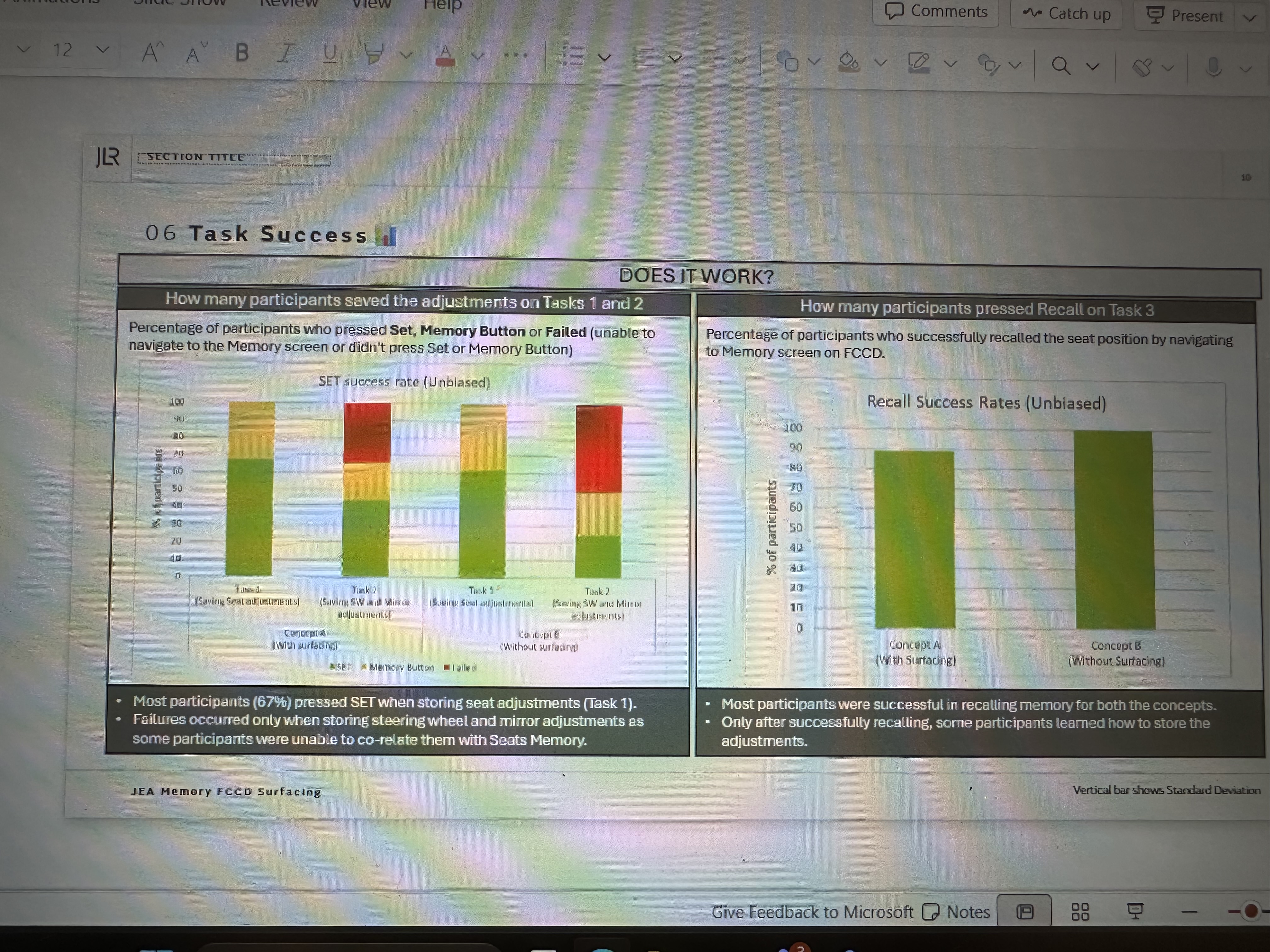1270x952 pixels.
Task: Expand the Shapes dropdown arrow
Action: coord(814,61)
